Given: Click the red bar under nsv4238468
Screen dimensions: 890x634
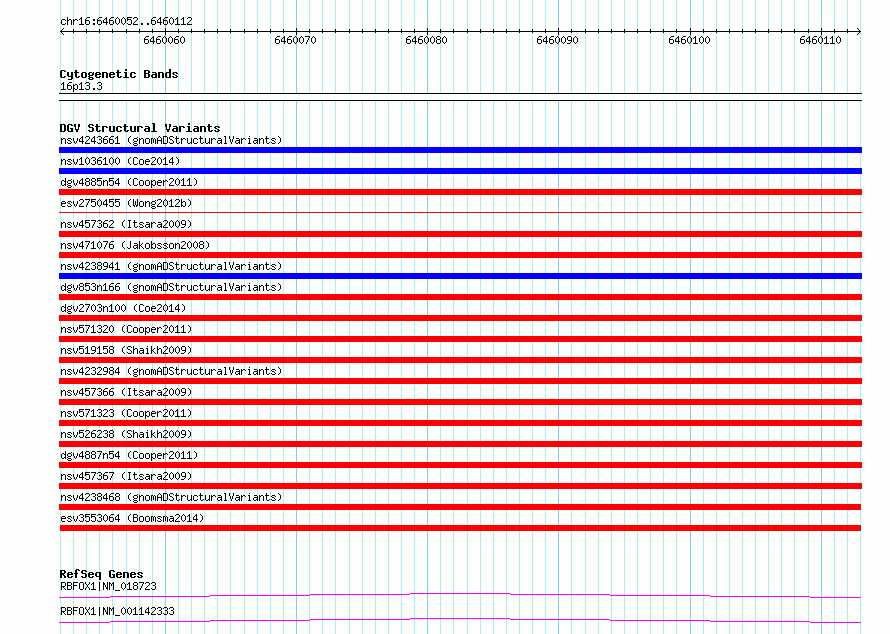Looking at the screenshot, I should 460,507.
